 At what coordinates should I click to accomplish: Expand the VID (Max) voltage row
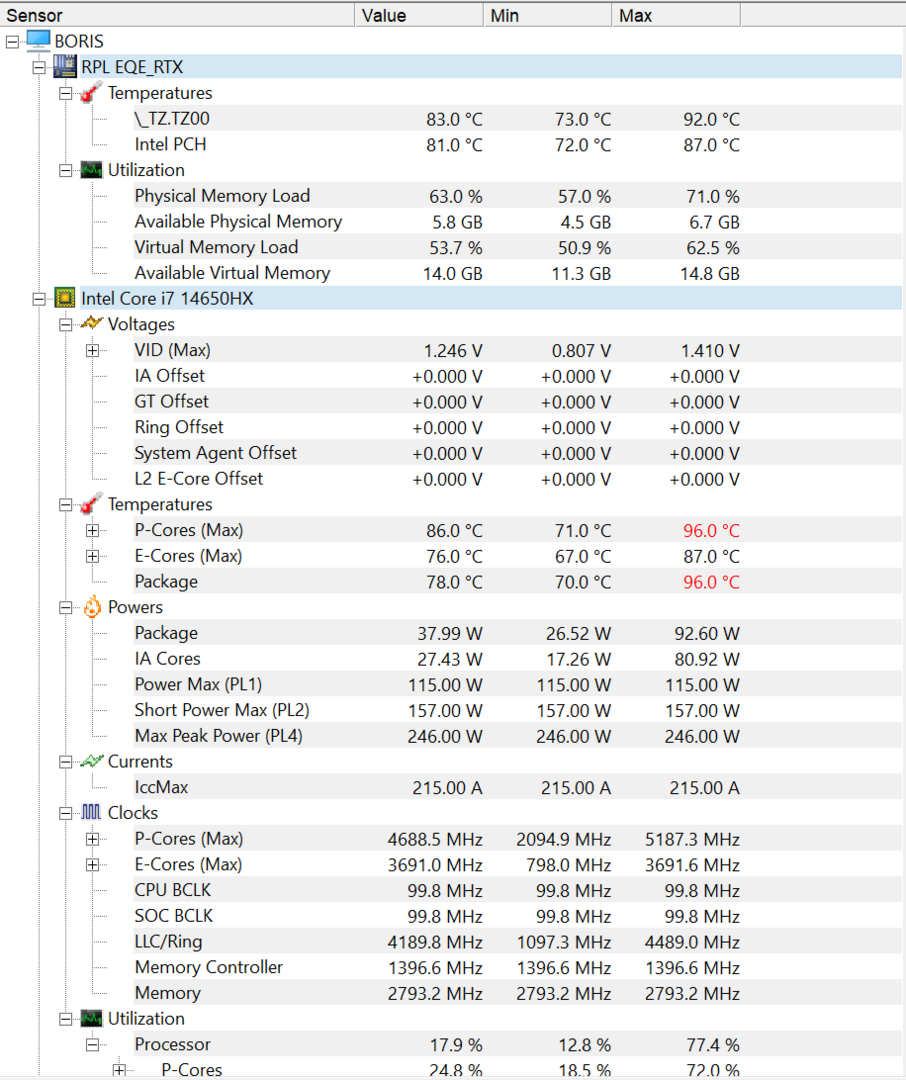pyautogui.click(x=92, y=350)
